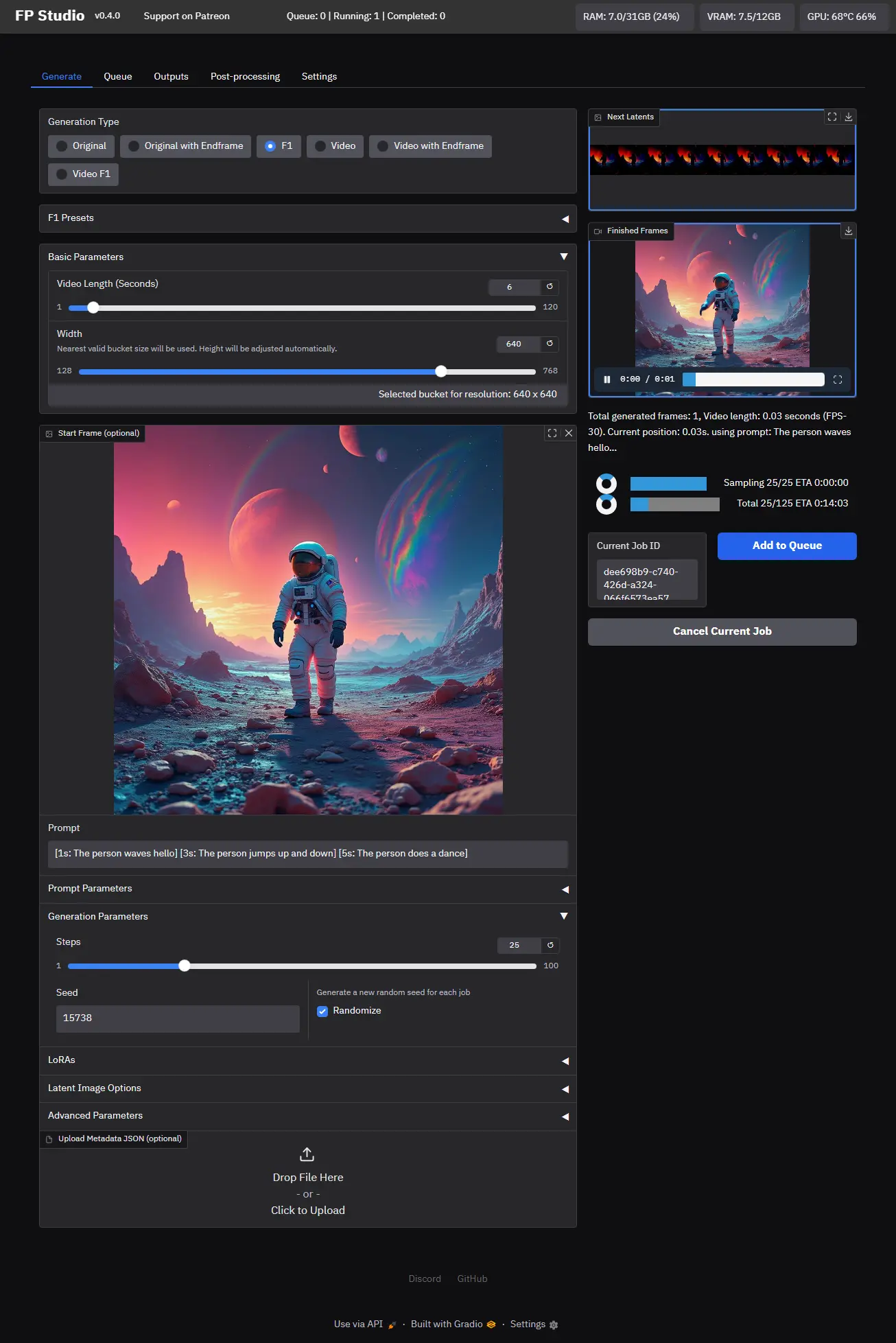Viewport: 896px width, 1343px height.
Task: Open the Outputs tab
Action: point(171,76)
